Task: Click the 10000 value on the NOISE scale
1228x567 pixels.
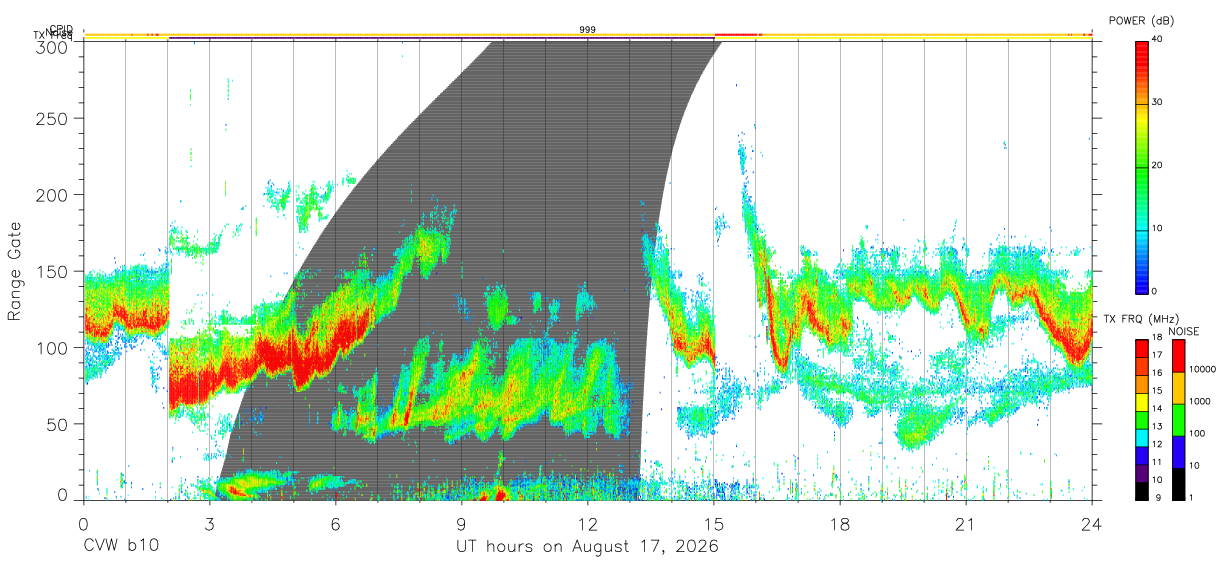Action: pyautogui.click(x=1202, y=369)
